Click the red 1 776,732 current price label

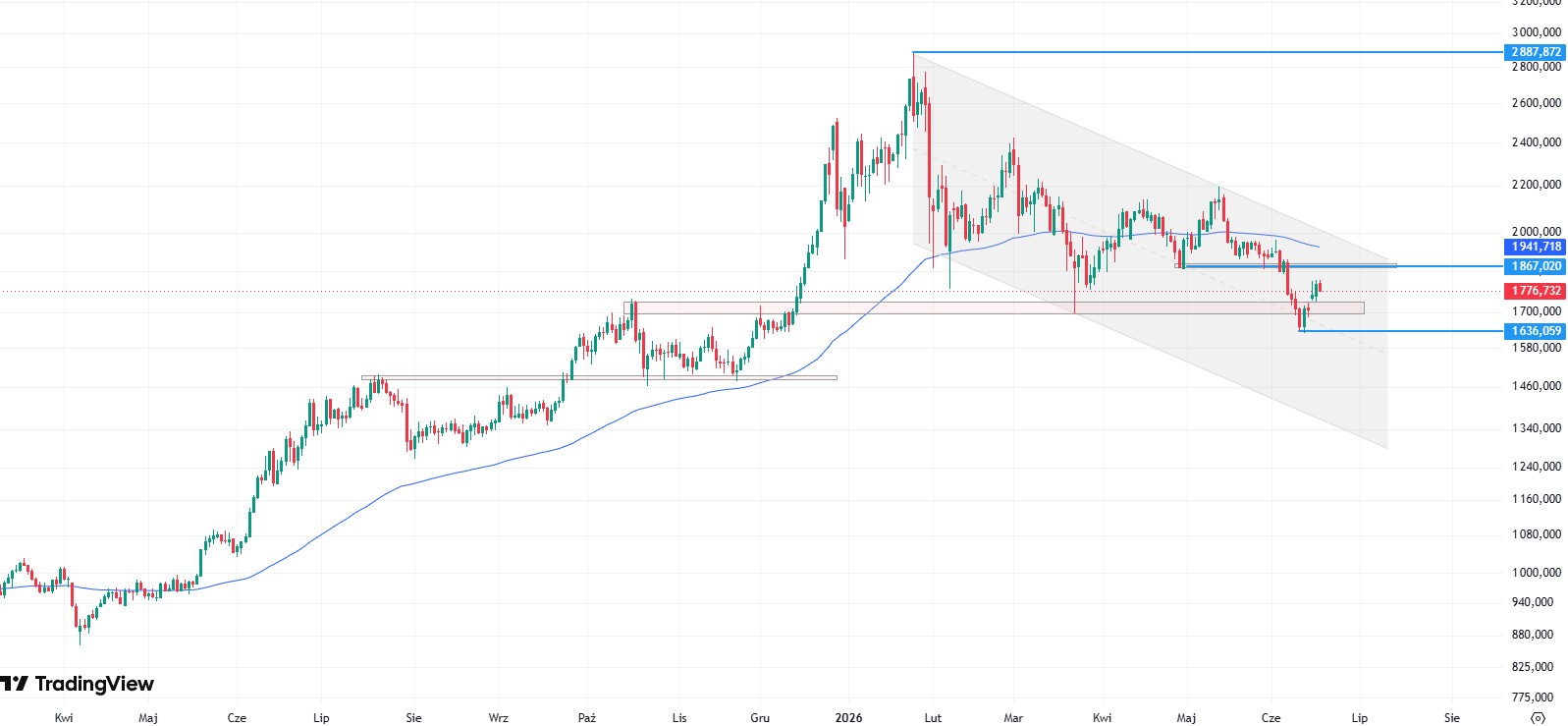point(1536,291)
